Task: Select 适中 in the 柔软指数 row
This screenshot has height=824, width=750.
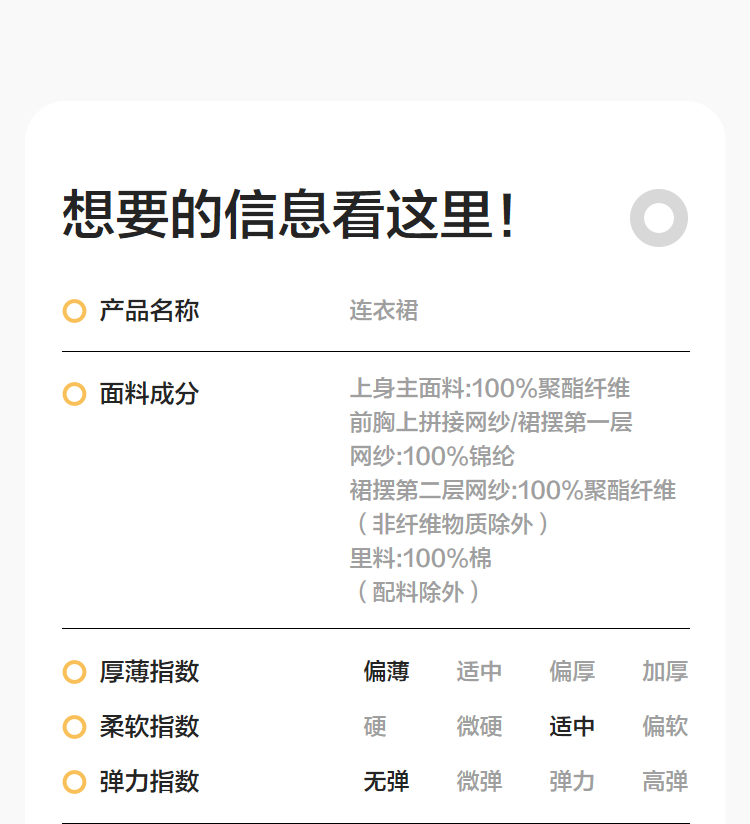Action: coord(572,727)
